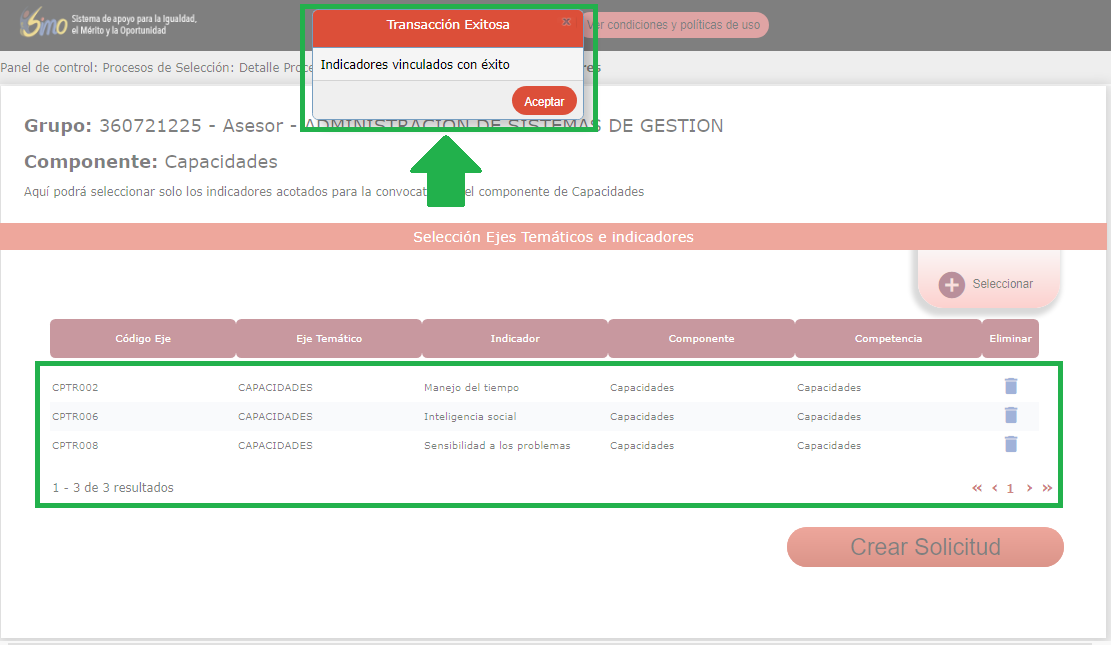Image resolution: width=1111 pixels, height=645 pixels.
Task: Close the Transacción Exitosa dialog with X
Action: [566, 22]
